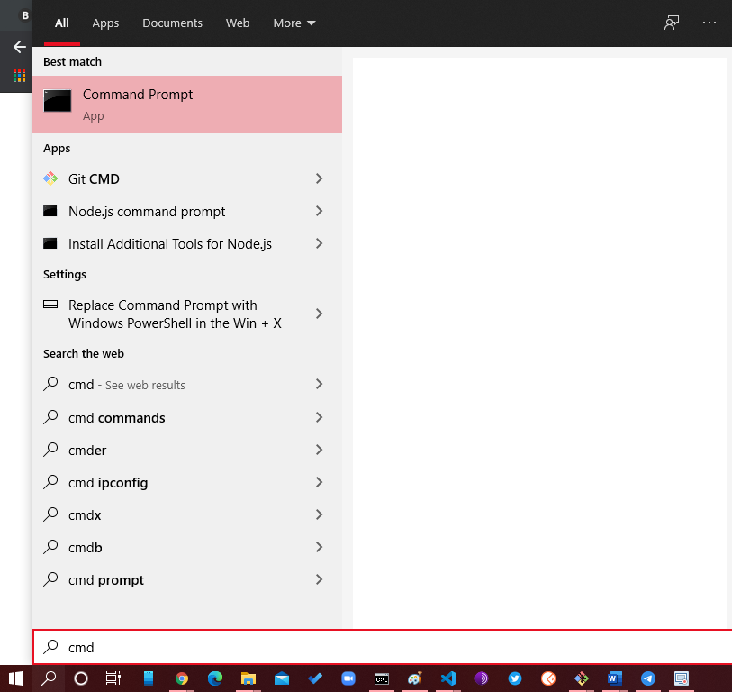
Task: Expand 'cmd prompt' web result arrow
Action: 319,580
